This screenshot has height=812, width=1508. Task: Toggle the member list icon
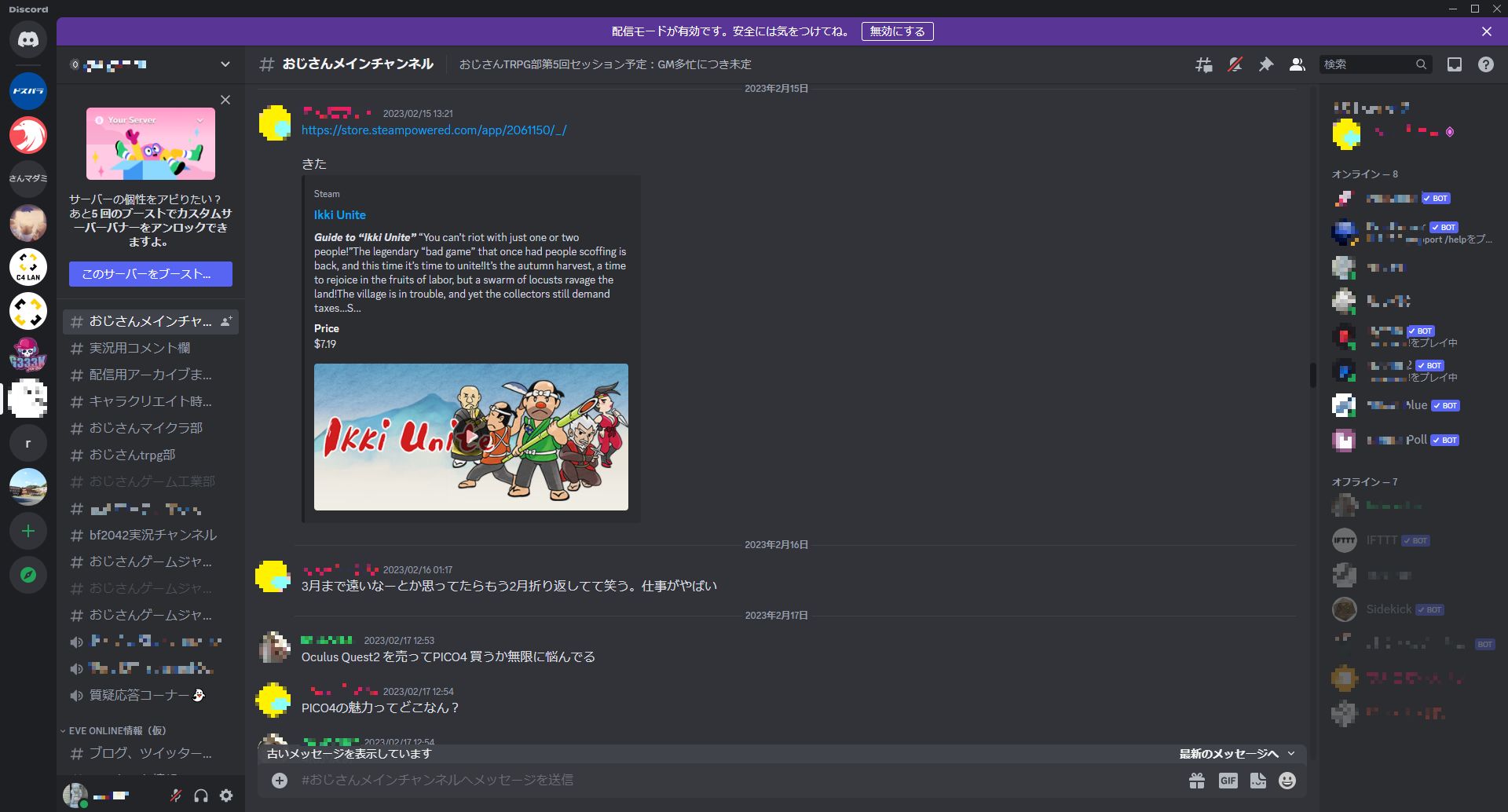point(1297,64)
